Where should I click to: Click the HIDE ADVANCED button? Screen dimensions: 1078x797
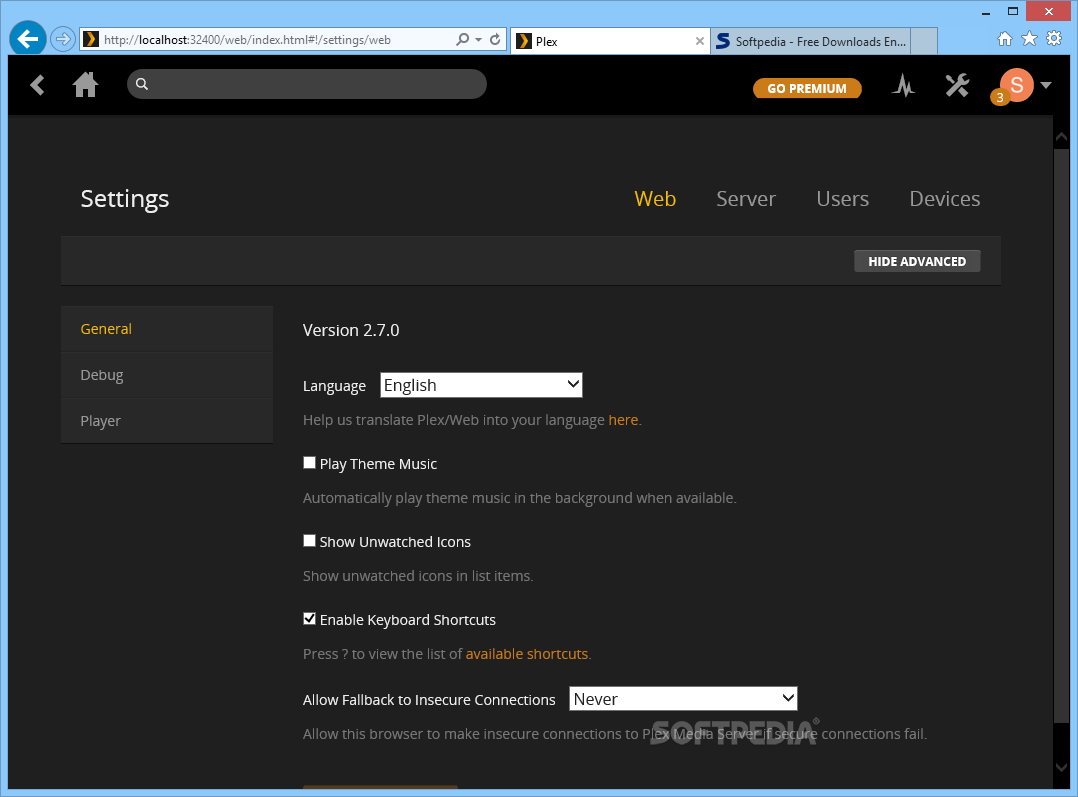click(x=917, y=261)
